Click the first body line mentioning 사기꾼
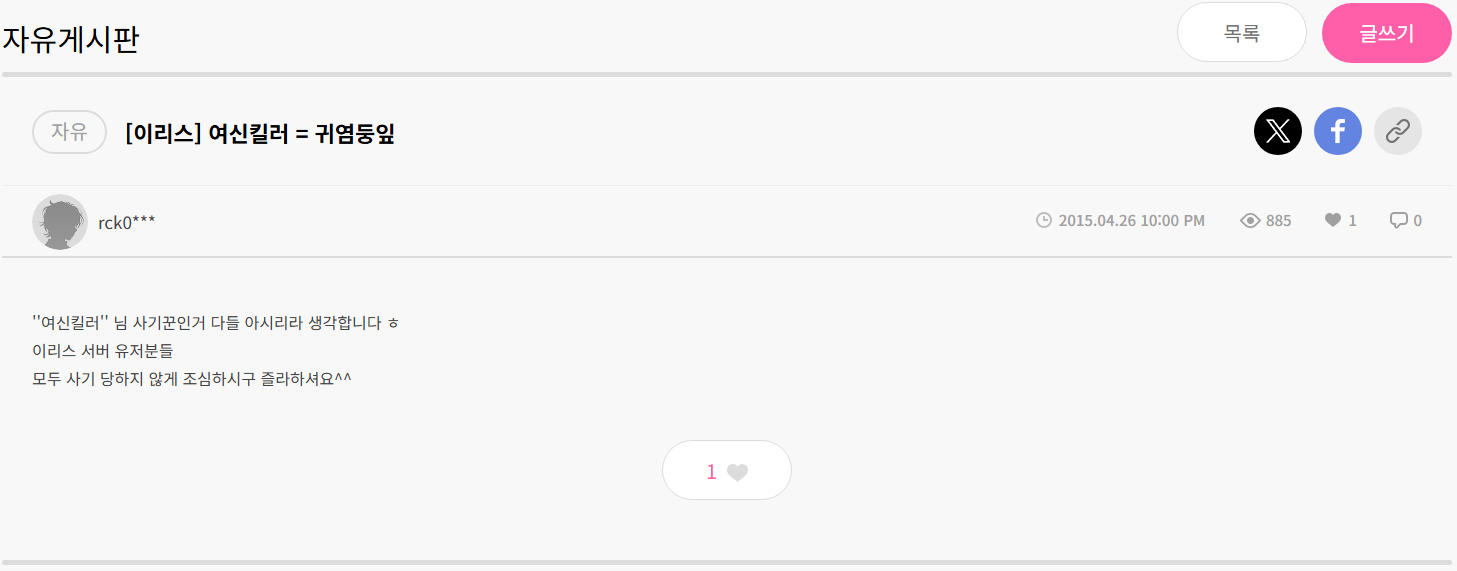 pos(215,323)
